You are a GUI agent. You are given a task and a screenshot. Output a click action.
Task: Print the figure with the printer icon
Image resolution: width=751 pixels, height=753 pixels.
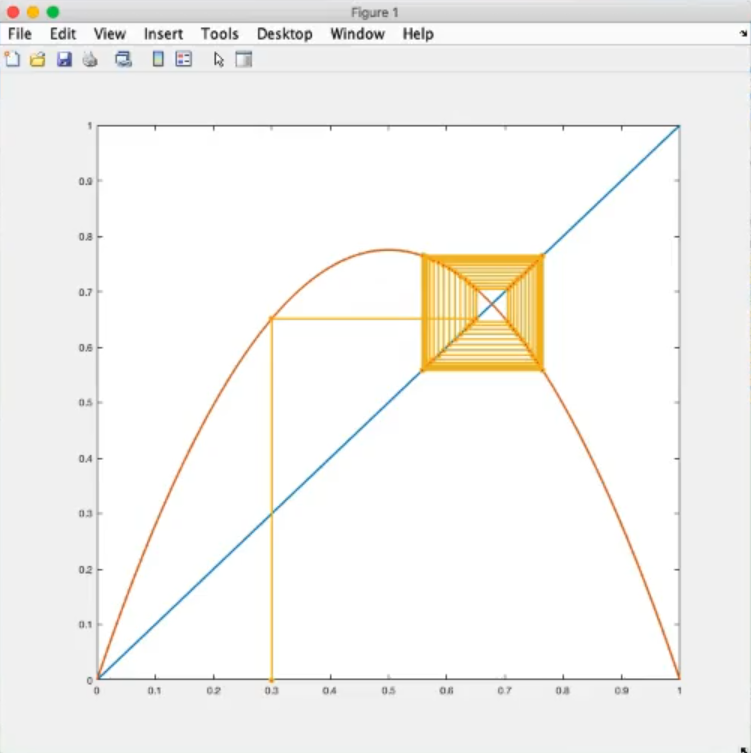(x=90, y=59)
